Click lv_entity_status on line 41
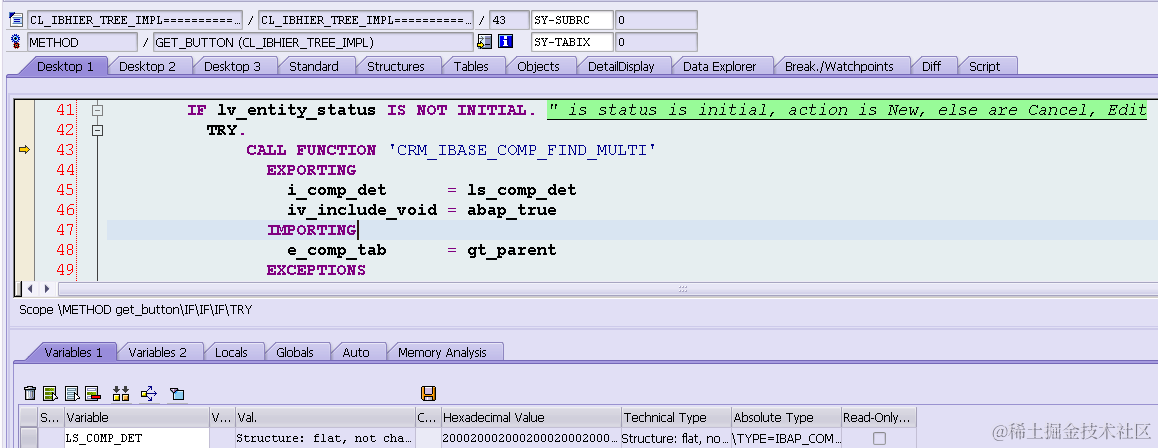This screenshot has width=1158, height=448. 296,111
